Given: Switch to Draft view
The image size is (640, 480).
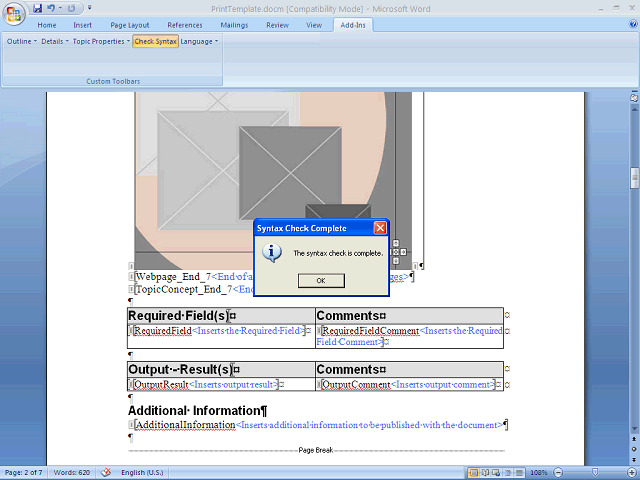Looking at the screenshot, I should [x=519, y=473].
